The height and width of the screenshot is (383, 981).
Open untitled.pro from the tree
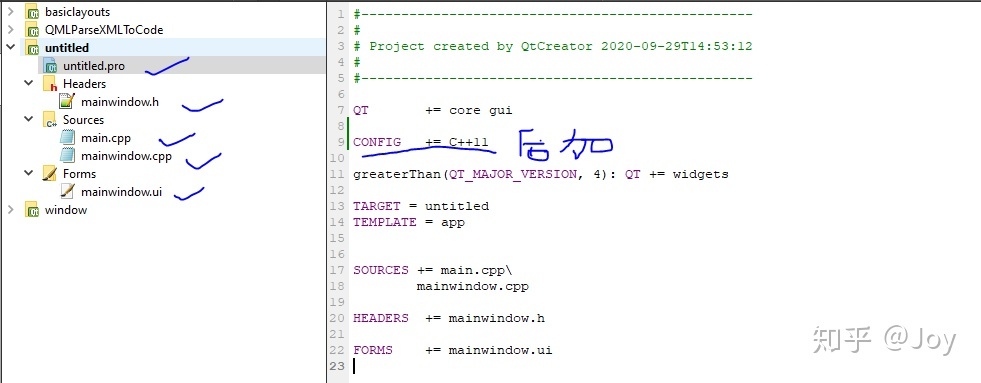94,66
